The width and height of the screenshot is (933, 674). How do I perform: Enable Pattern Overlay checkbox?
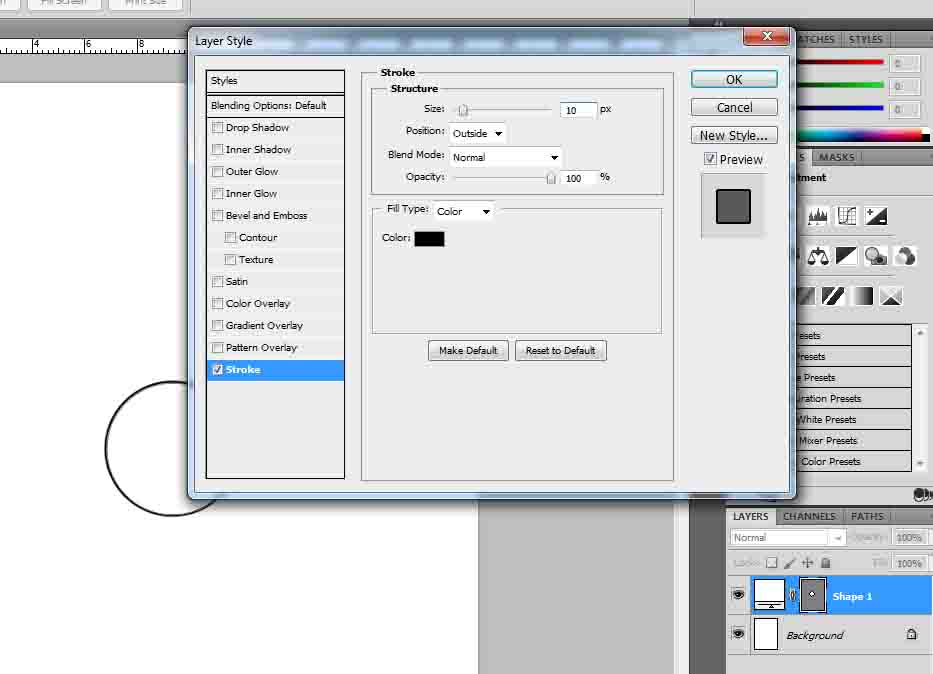(x=218, y=347)
